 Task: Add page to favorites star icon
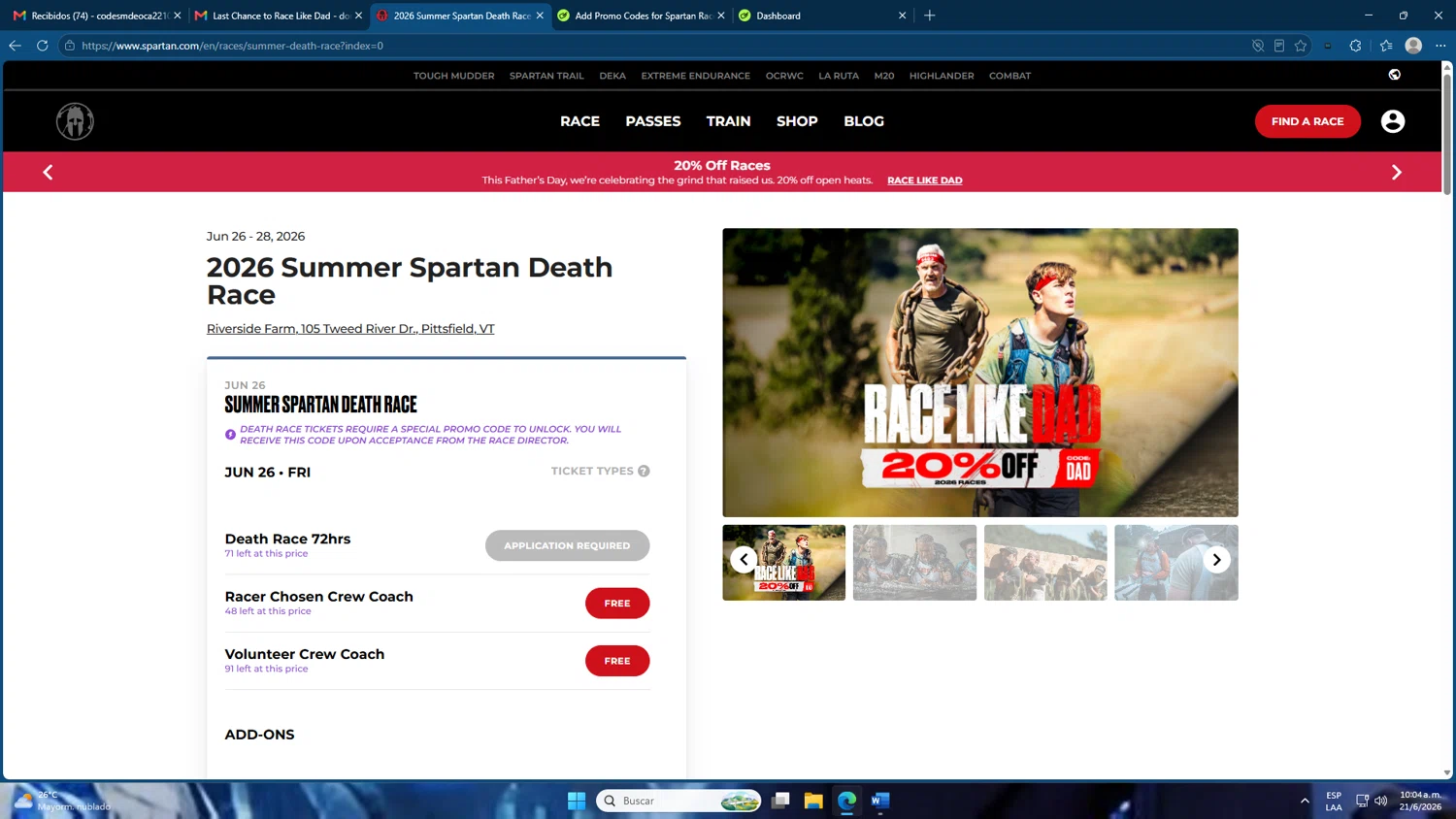tap(1301, 46)
